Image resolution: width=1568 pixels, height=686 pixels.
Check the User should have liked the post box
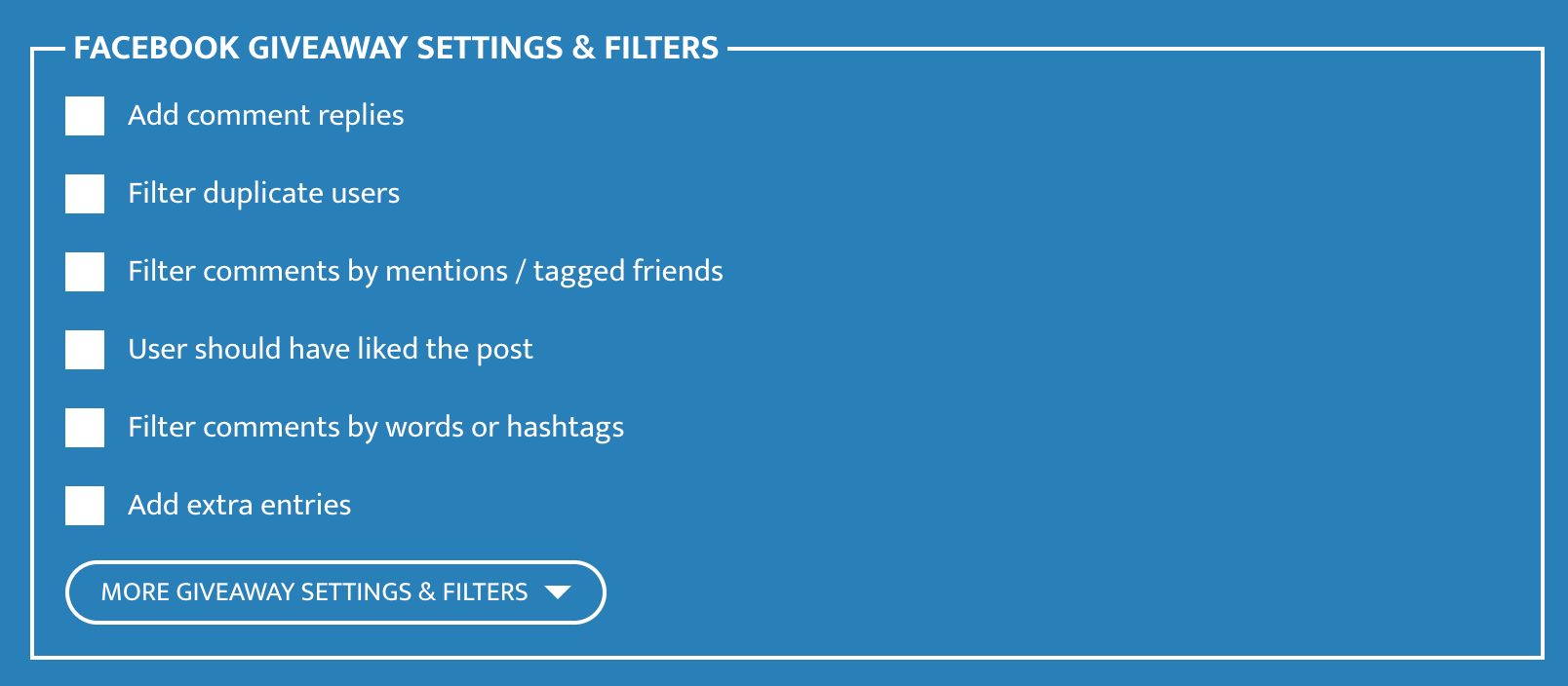84,349
